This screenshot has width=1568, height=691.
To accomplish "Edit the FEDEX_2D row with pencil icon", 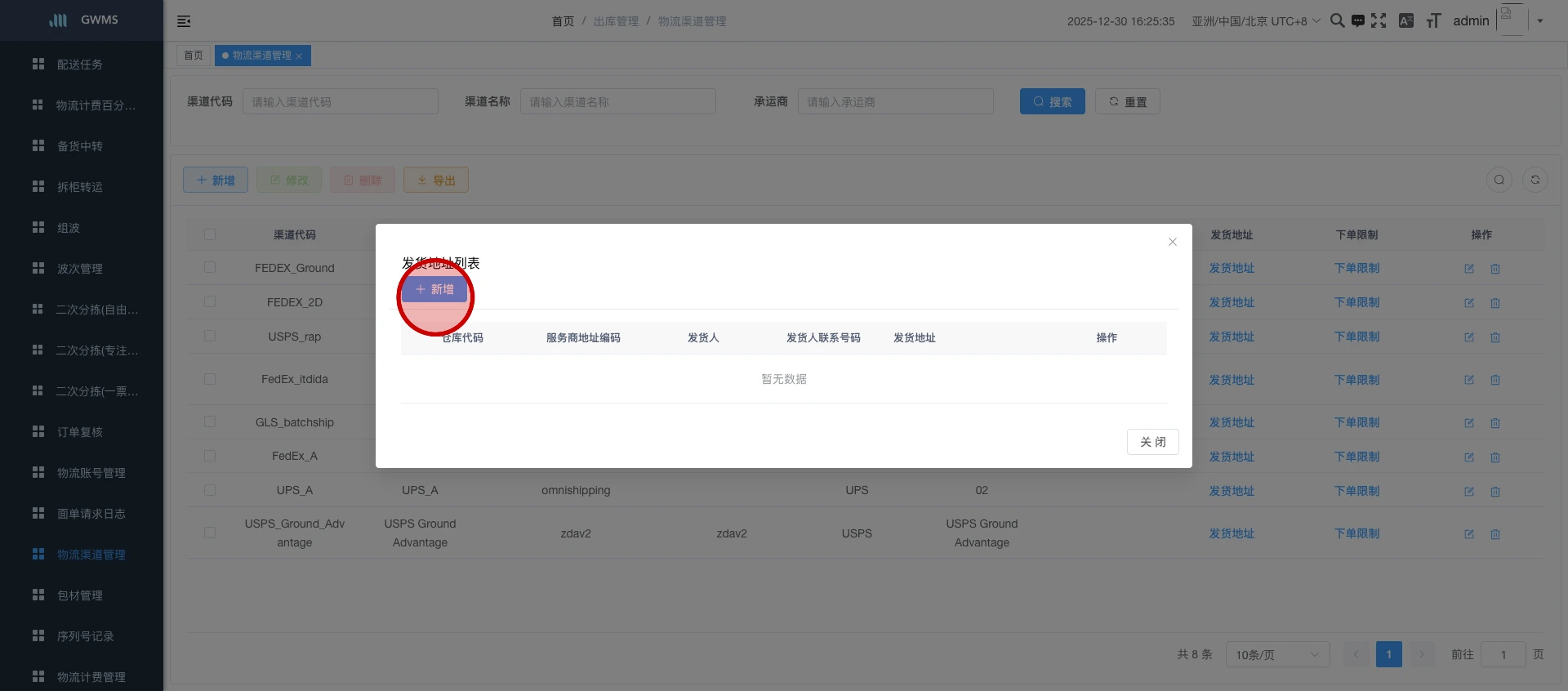I will [x=1469, y=303].
